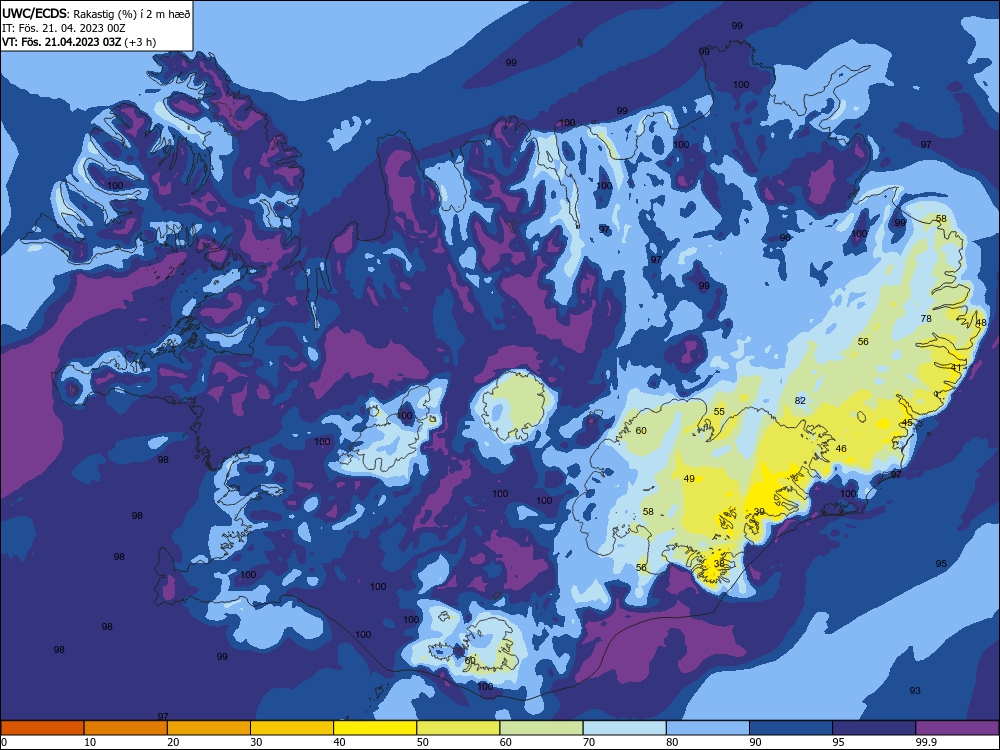Click the humidity value '96' on the map
Image resolution: width=1000 pixels, height=750 pixels.
click(x=785, y=237)
